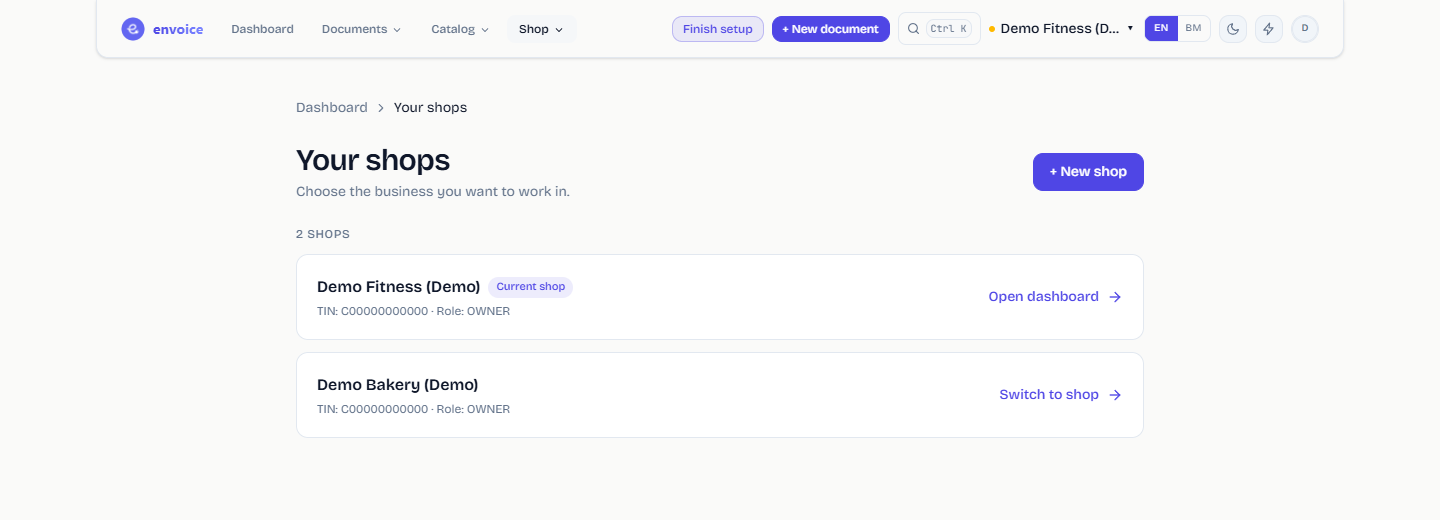Switch language to BM
The height and width of the screenshot is (520, 1440).
pyautogui.click(x=1193, y=28)
